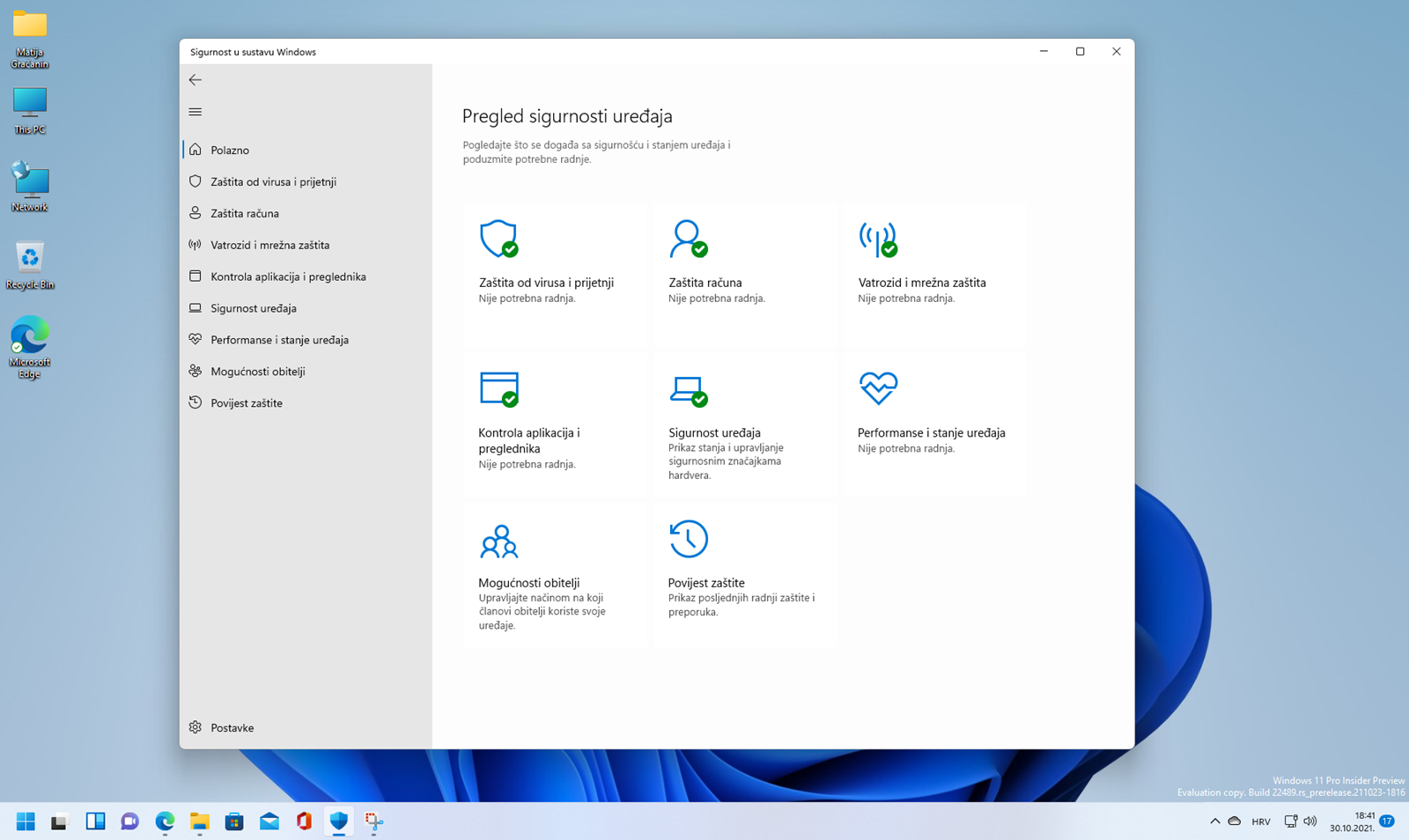Select Polazno in the sidebar
1409x840 pixels.
[x=306, y=150]
